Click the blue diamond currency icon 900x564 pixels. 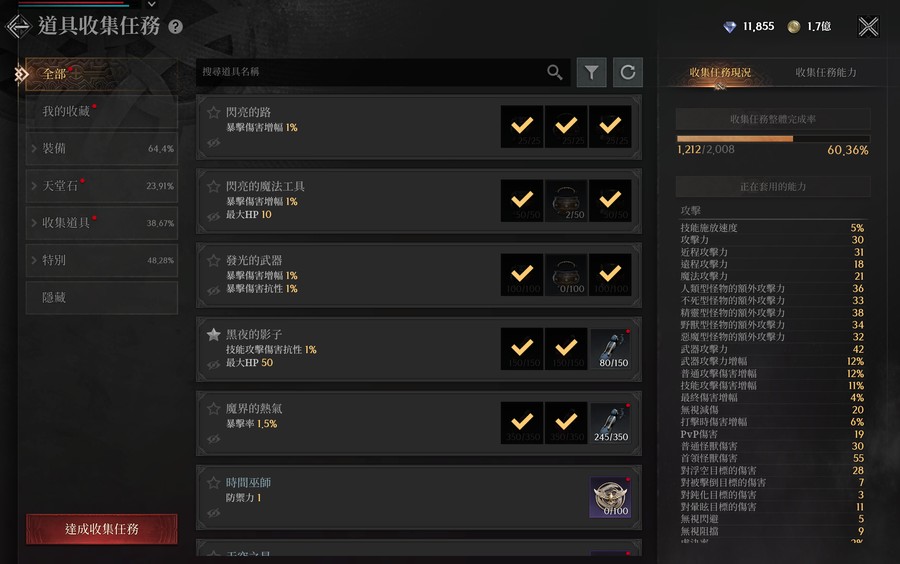[730, 27]
